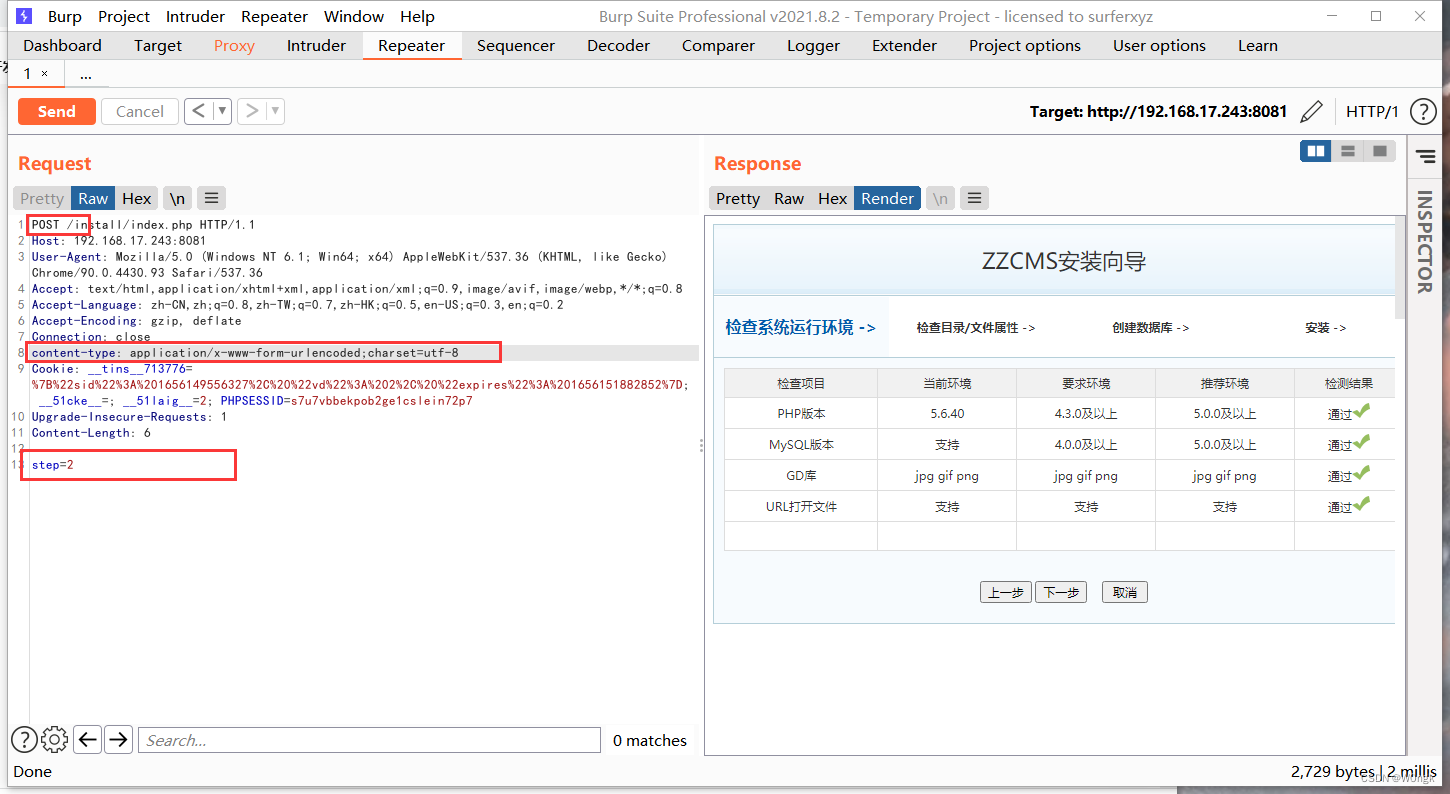Image resolution: width=1450 pixels, height=794 pixels.
Task: Go to next search match arrow
Action: (x=119, y=740)
